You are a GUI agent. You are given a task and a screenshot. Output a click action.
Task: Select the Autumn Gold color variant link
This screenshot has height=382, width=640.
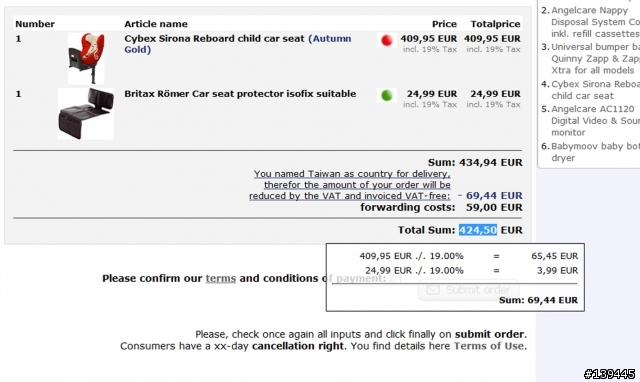click(238, 44)
